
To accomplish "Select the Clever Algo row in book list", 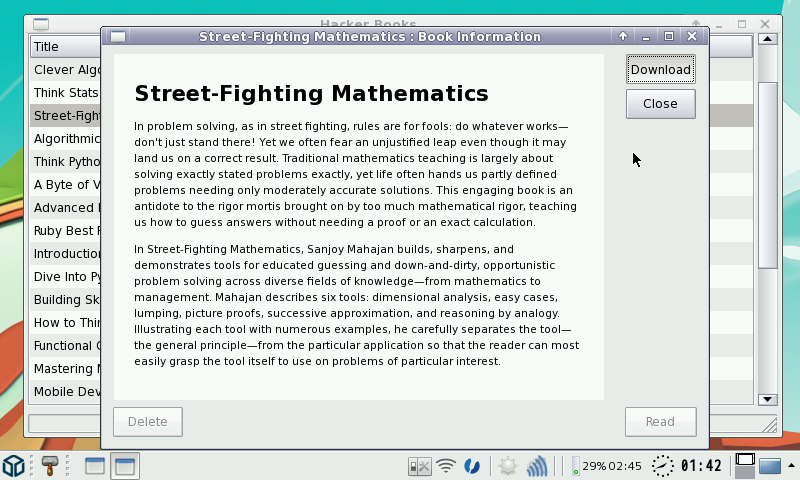I will coord(65,69).
